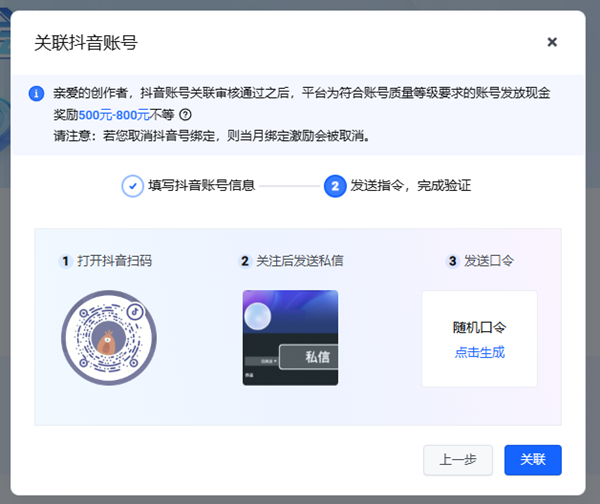Click the 500元-800元 reward amount text

click(x=114, y=114)
